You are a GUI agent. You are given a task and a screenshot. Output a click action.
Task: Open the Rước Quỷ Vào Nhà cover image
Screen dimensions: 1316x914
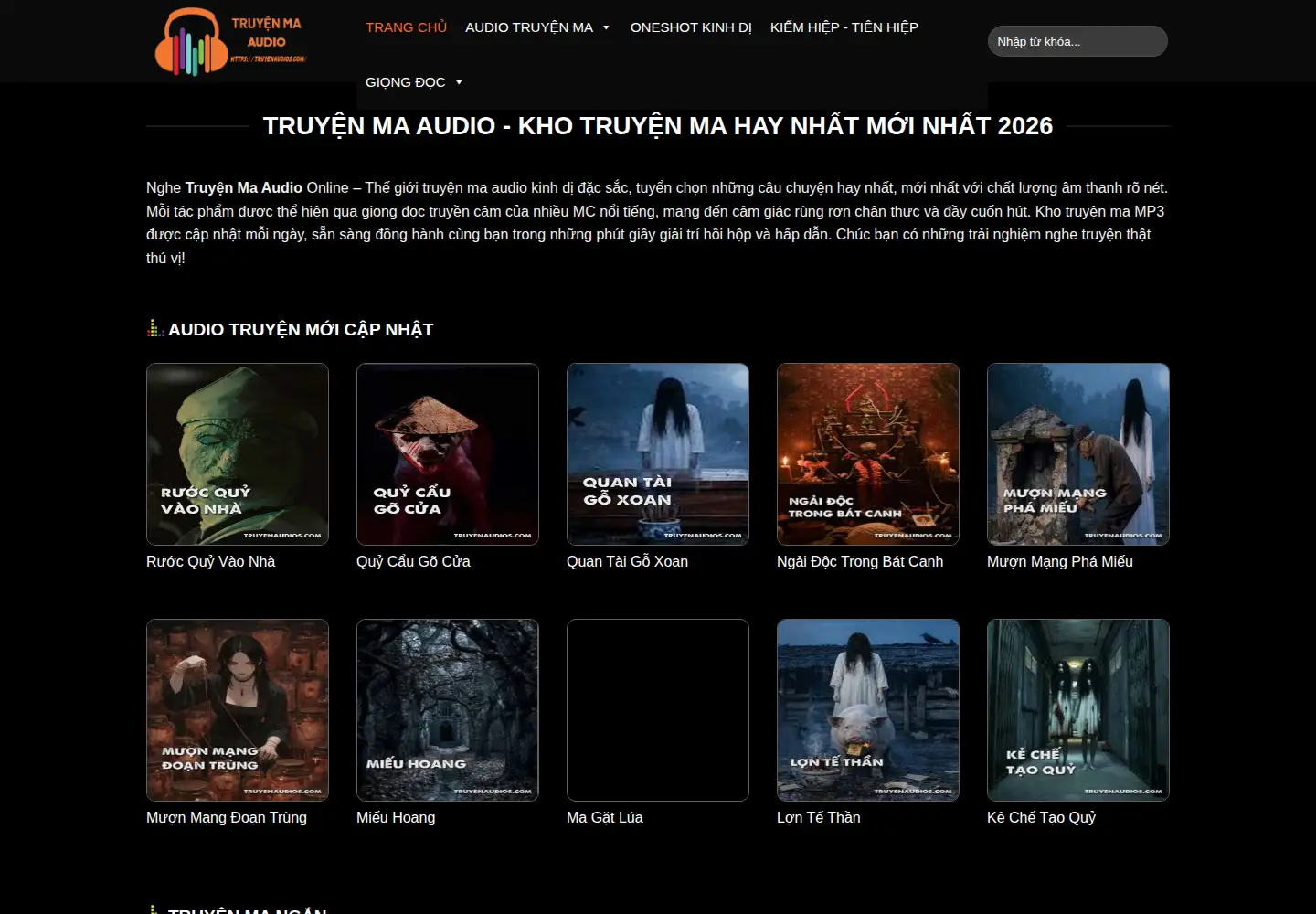238,454
